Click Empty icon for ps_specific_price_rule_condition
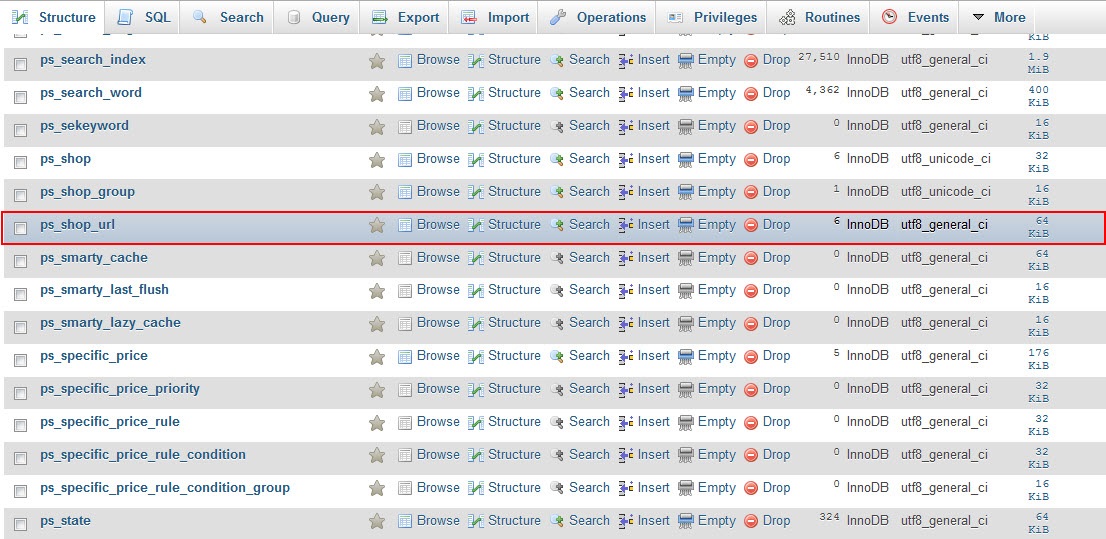 tap(686, 455)
